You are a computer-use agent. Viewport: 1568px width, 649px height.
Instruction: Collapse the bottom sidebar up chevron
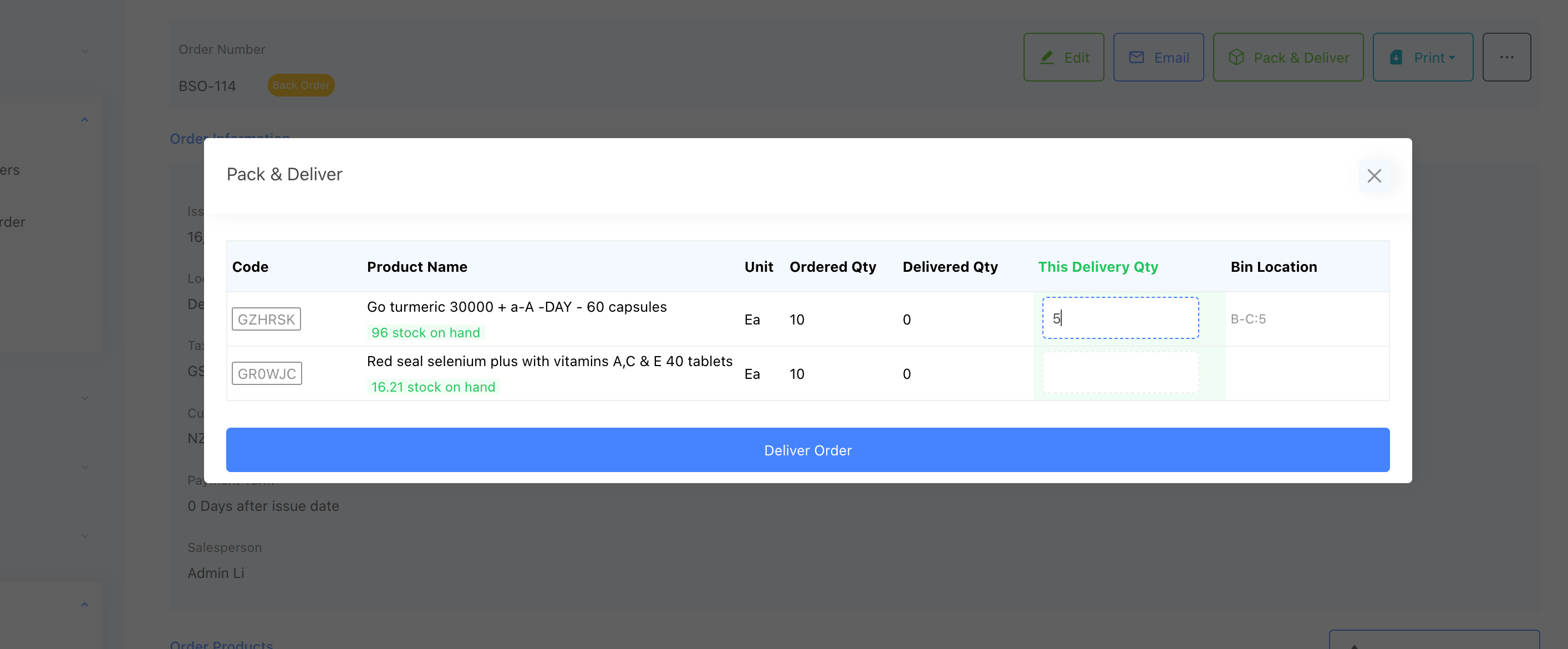click(85, 604)
